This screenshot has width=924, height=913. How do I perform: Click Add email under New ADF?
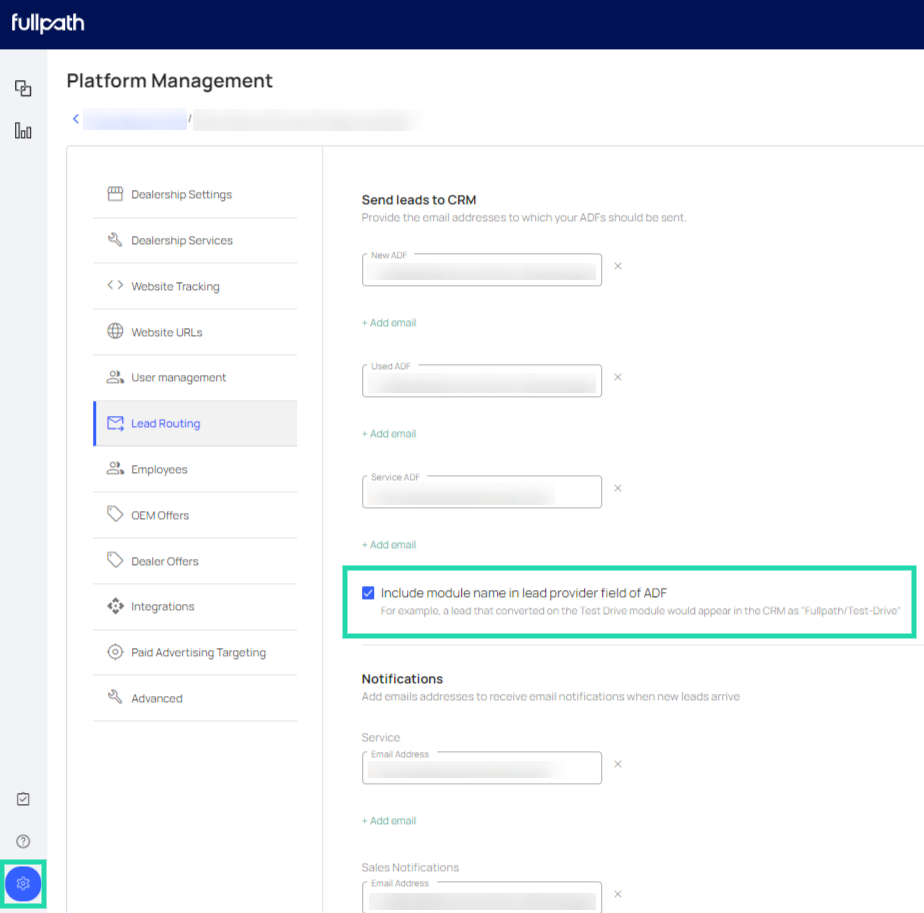tap(389, 323)
